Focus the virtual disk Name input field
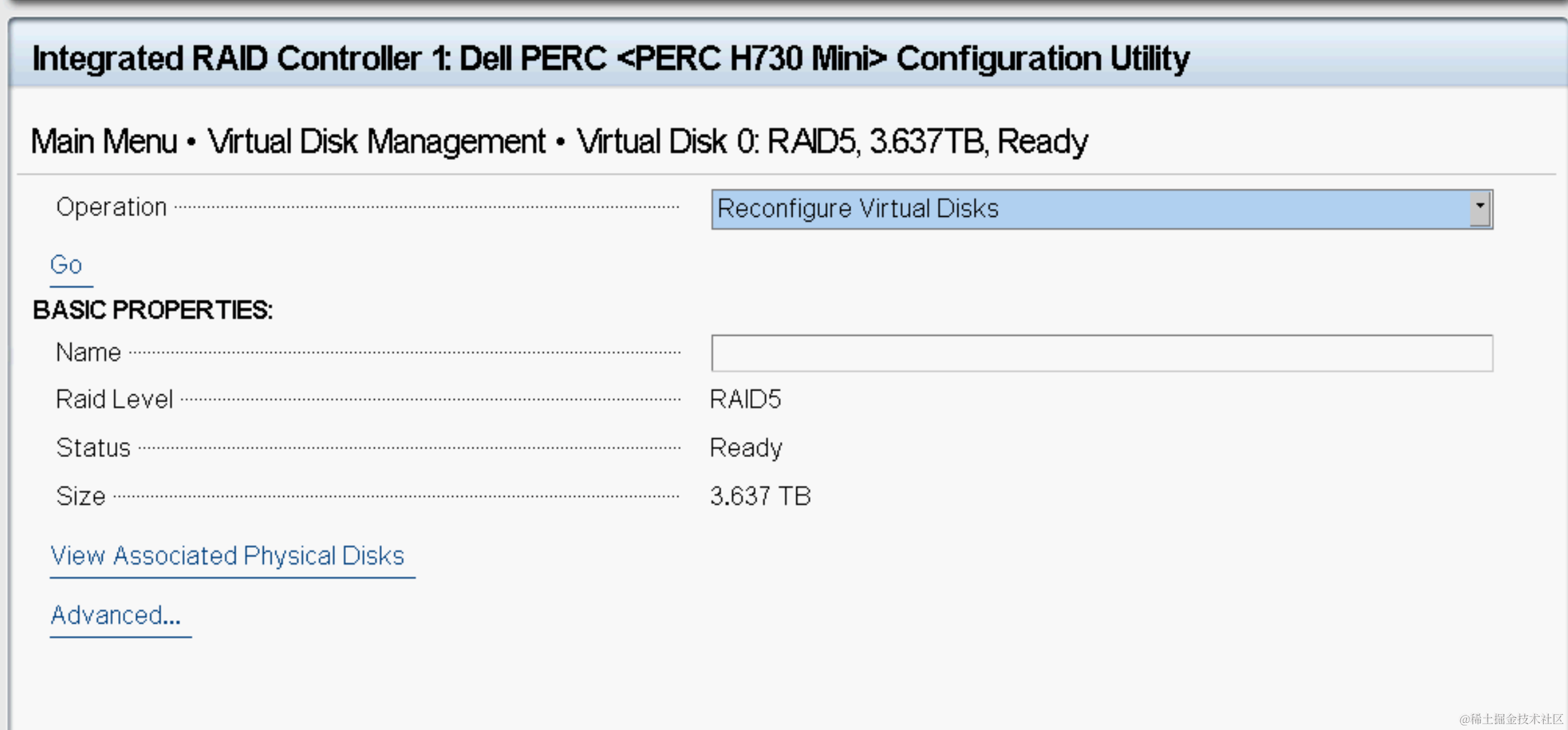The width and height of the screenshot is (1568, 730). pos(1101,353)
